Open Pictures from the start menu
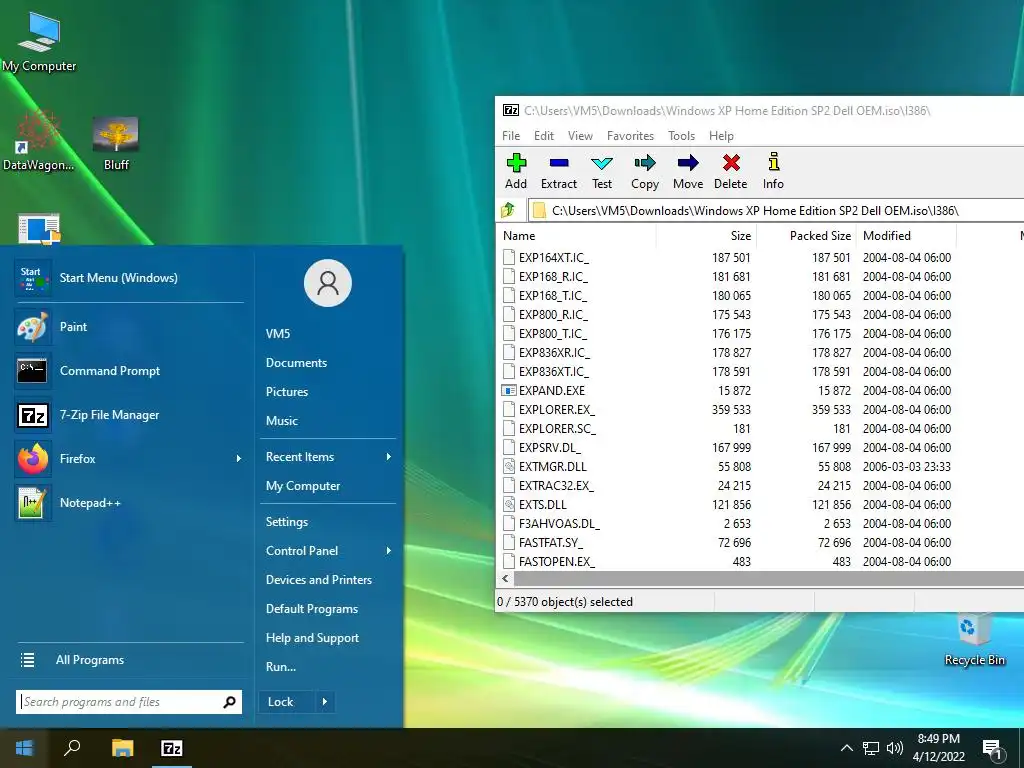The height and width of the screenshot is (768, 1024). click(287, 392)
